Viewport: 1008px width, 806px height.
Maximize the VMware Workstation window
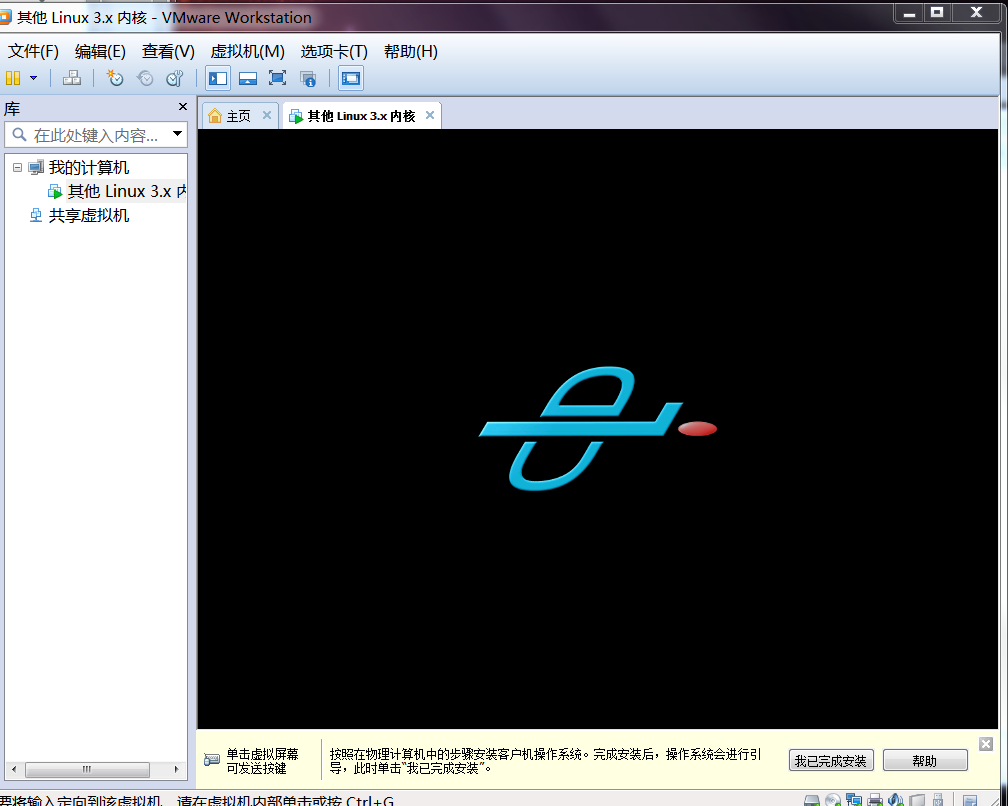(937, 12)
